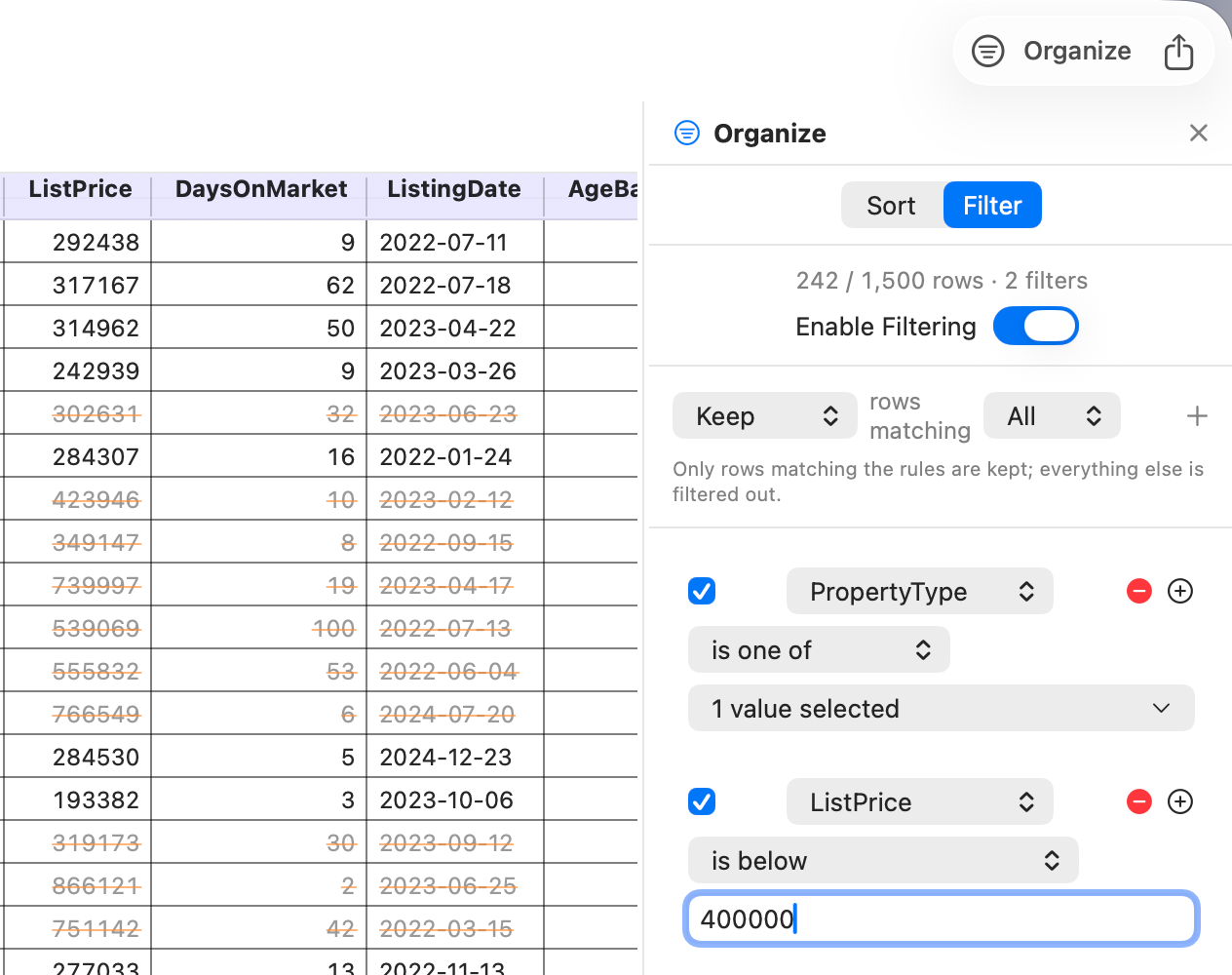Click the DaysOnMarket cell 16
Viewport: 1232px width, 975px height.
pos(259,456)
